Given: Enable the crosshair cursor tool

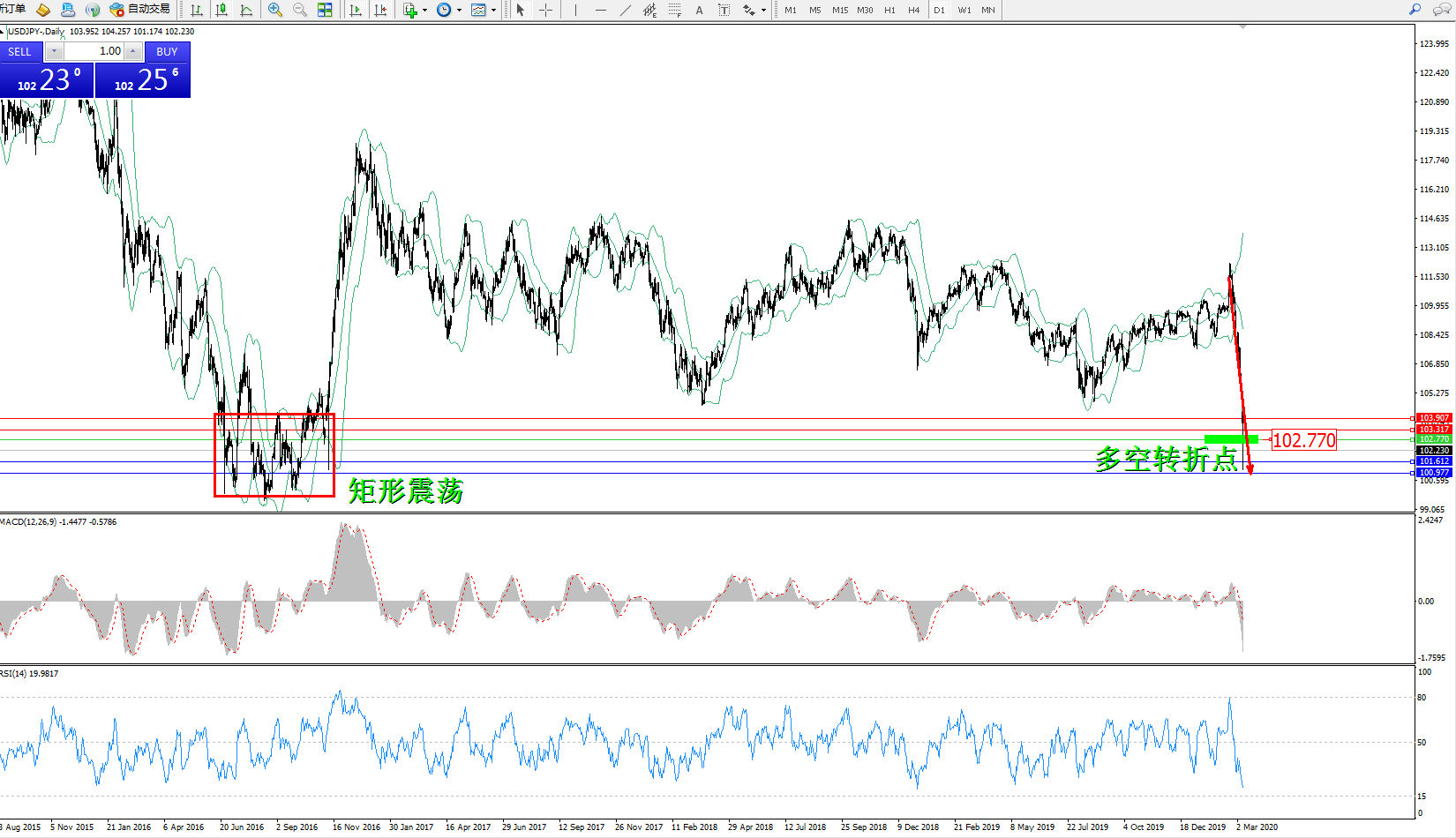Looking at the screenshot, I should [x=545, y=10].
